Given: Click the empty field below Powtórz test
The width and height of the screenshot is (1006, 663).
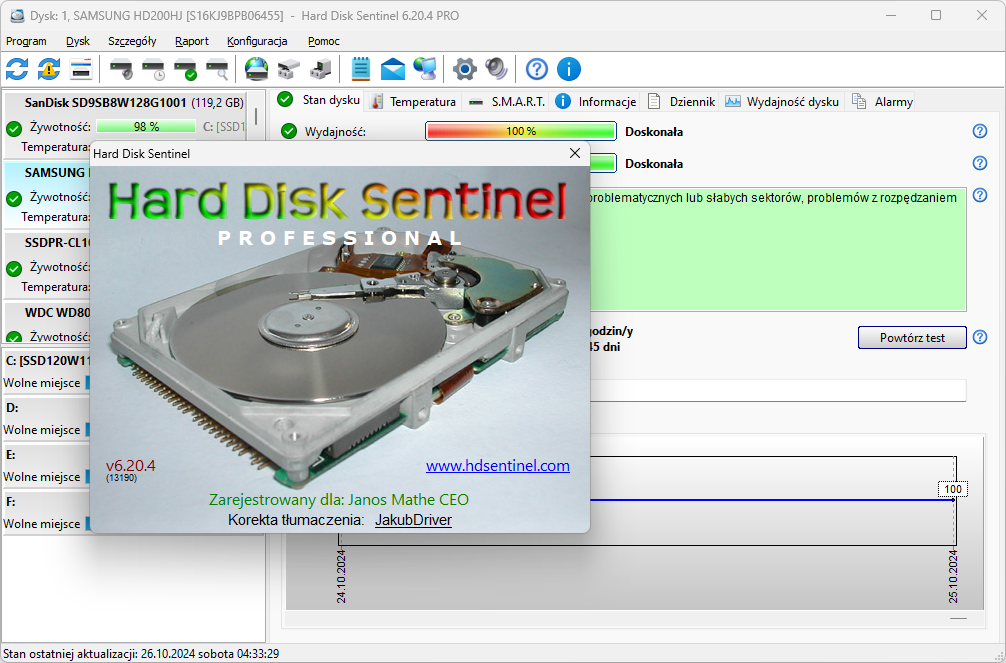Looking at the screenshot, I should click(778, 390).
